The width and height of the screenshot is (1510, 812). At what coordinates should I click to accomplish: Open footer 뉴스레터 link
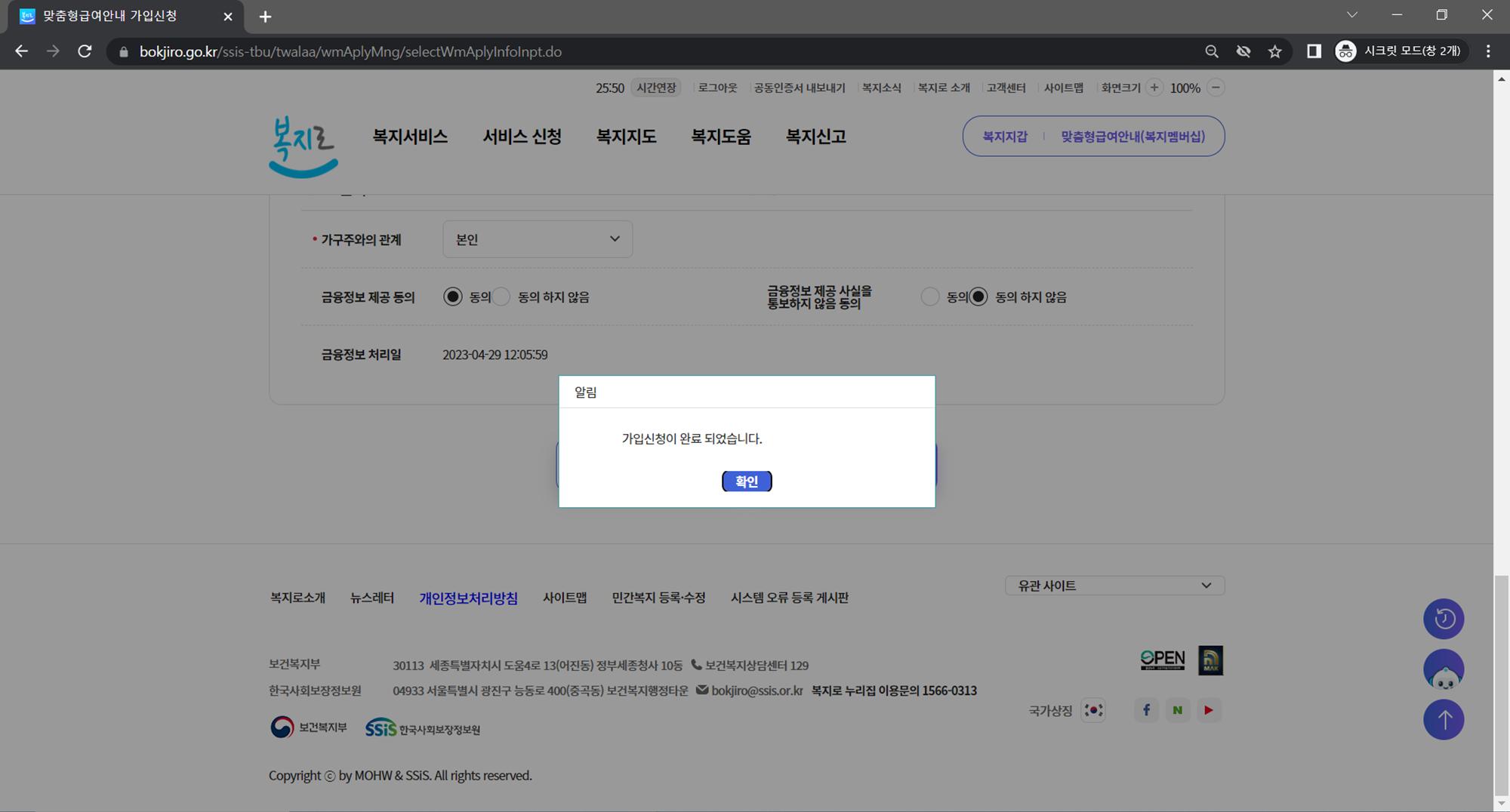(372, 598)
